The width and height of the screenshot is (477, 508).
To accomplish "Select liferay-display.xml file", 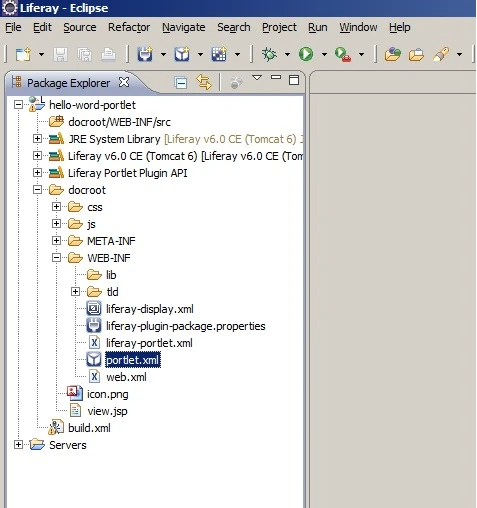I will [x=150, y=309].
